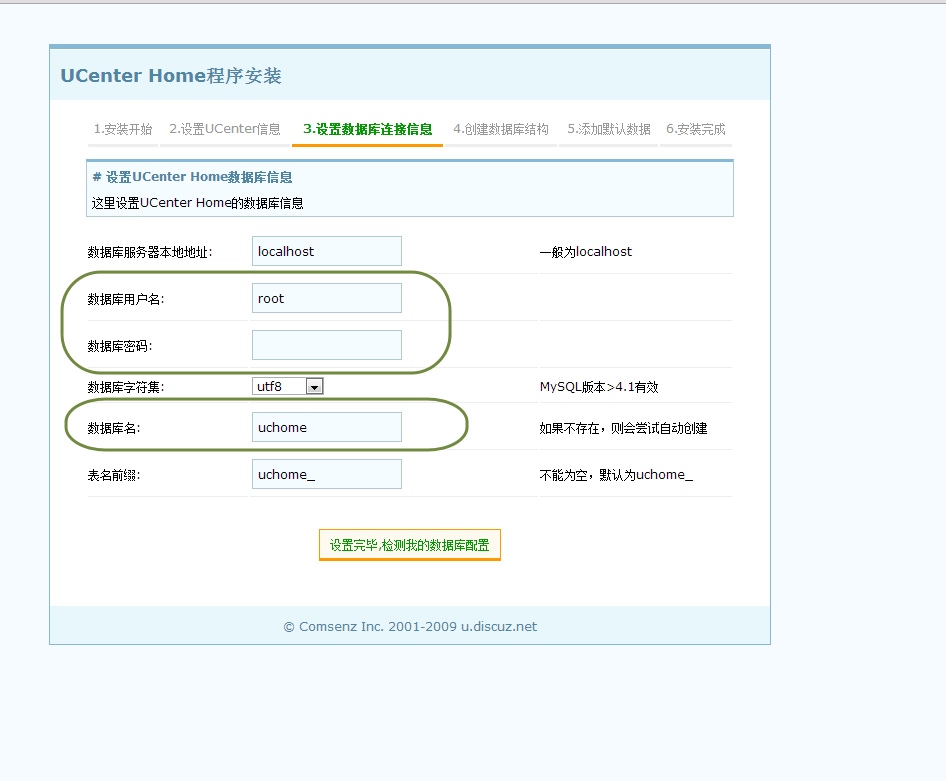Click the hint 如果不存在，则会尝试自动创建
The height and width of the screenshot is (781, 946).
(623, 428)
